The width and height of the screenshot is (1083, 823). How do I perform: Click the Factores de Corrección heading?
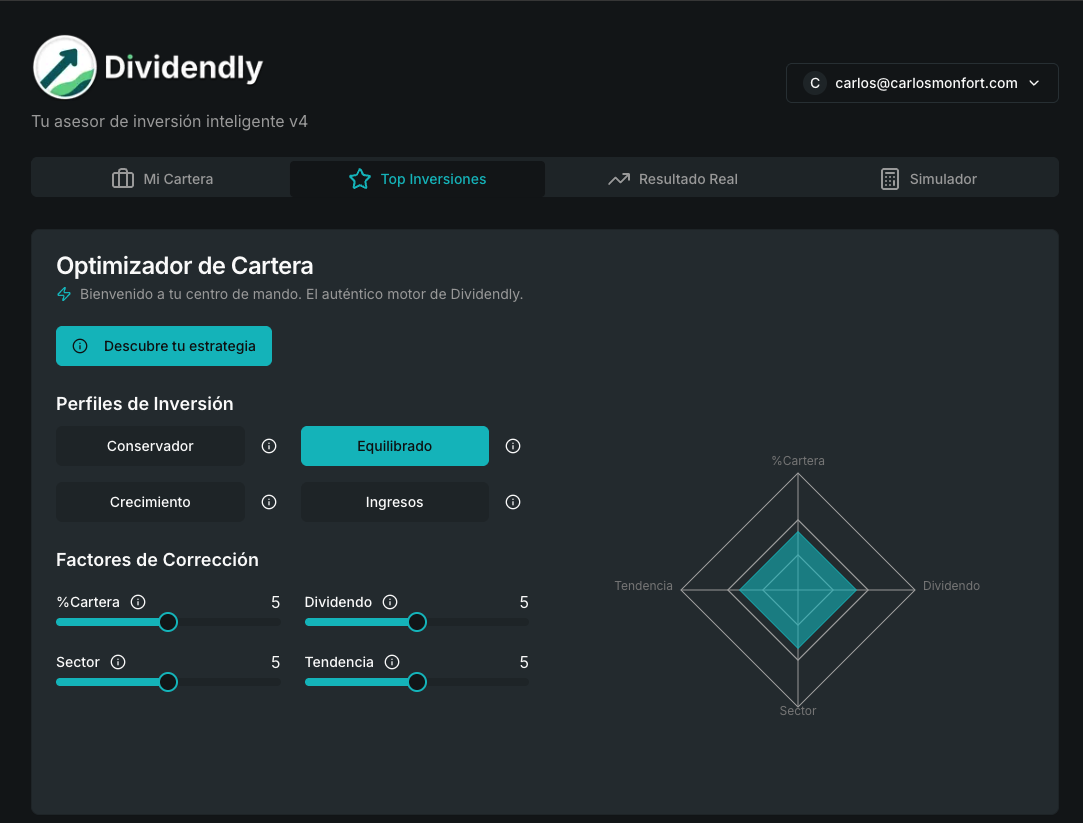coord(157,560)
